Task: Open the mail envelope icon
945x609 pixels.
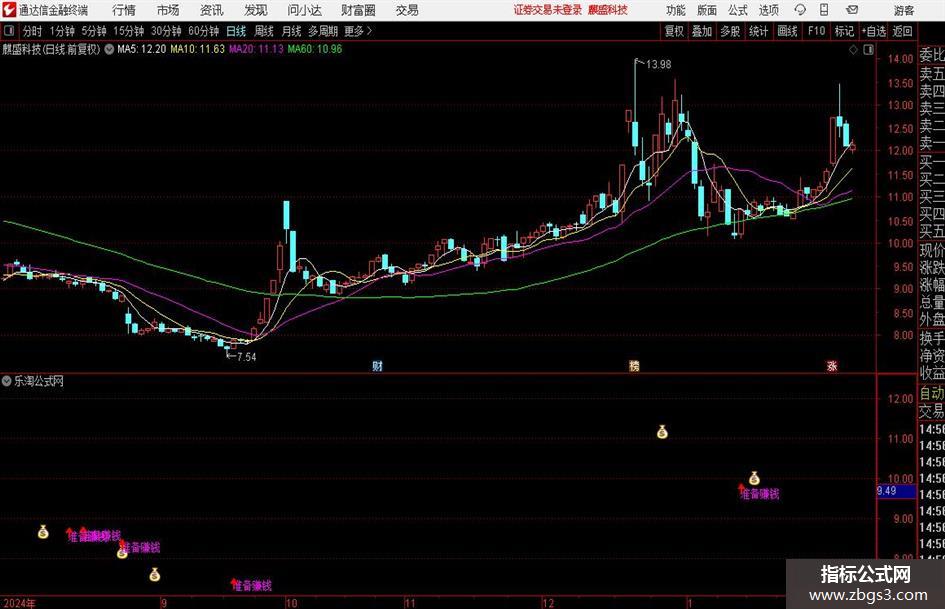Action: pos(852,10)
